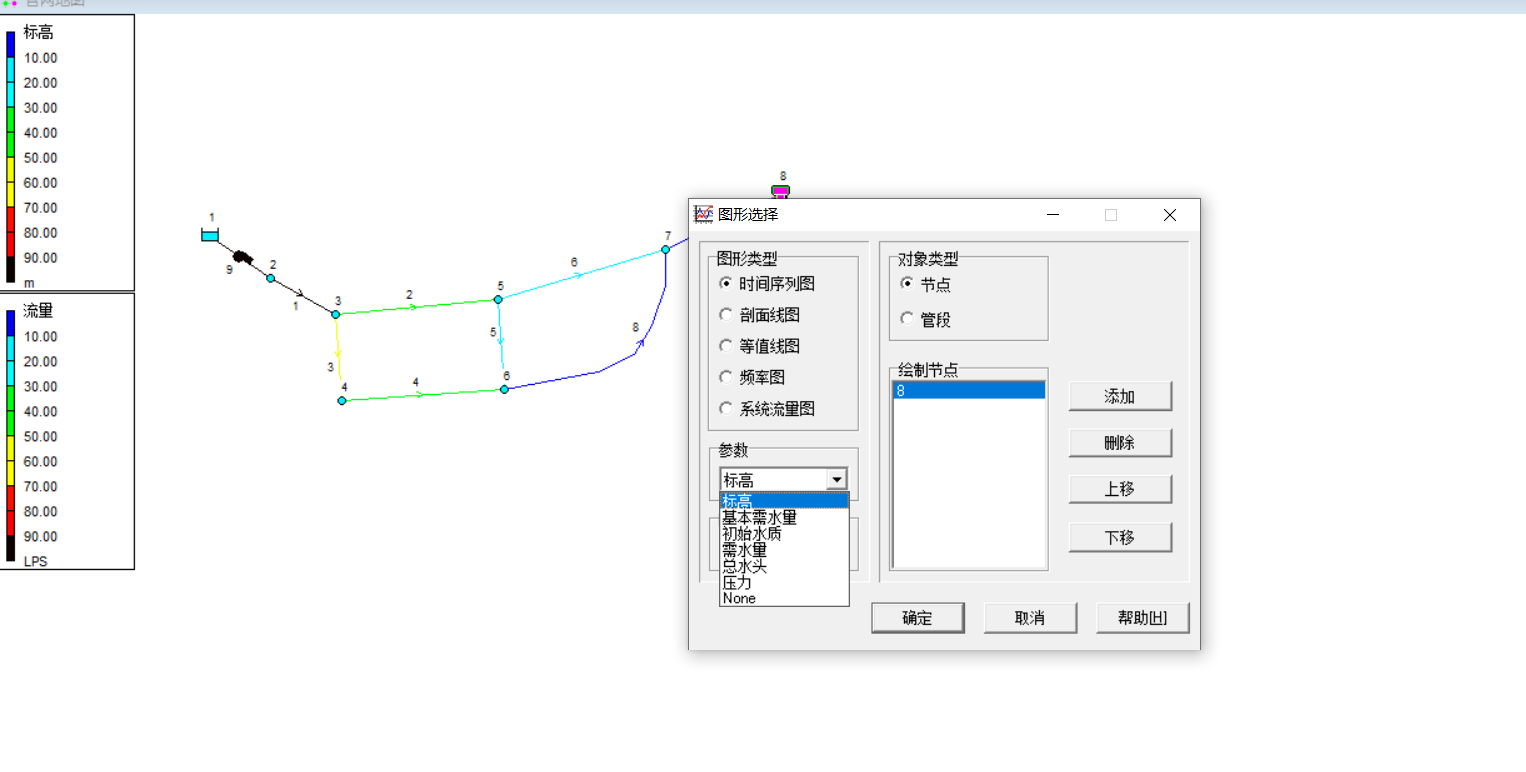This screenshot has height=772, width=1526.
Task: Click the 添加 button to add a node
Action: (x=1120, y=396)
